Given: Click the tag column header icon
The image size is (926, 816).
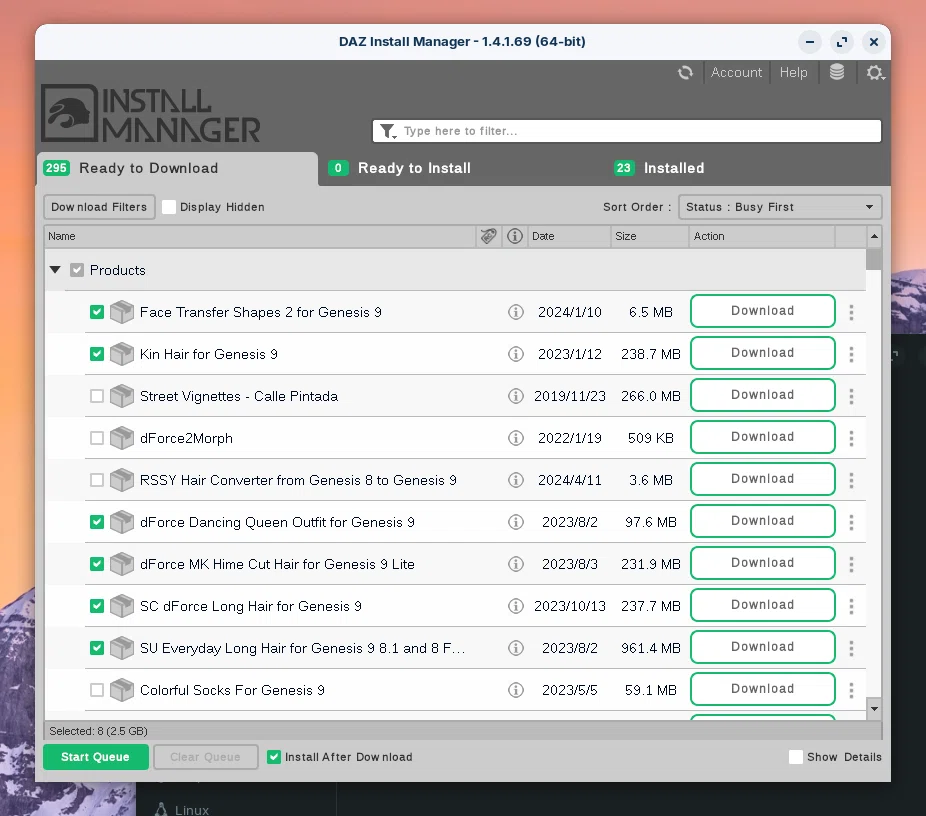Looking at the screenshot, I should click(x=488, y=236).
